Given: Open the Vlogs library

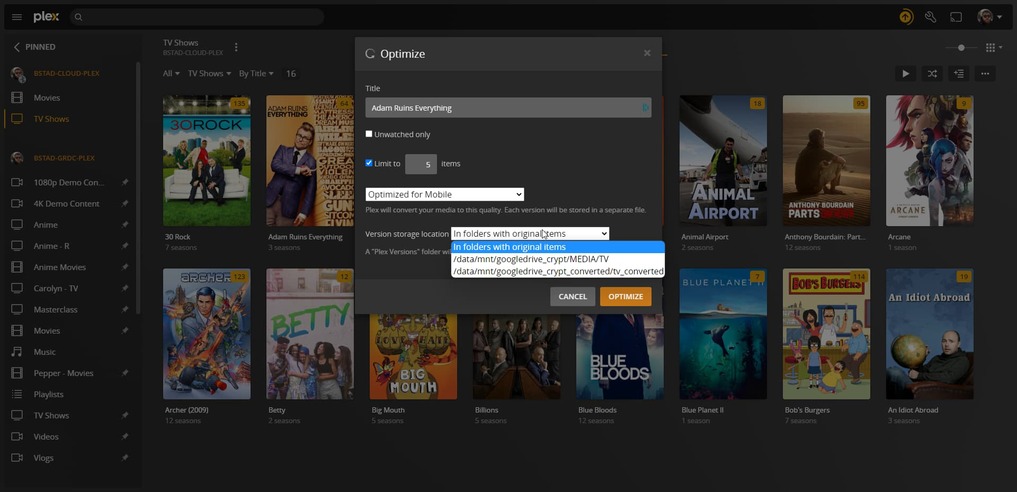Looking at the screenshot, I should (x=43, y=458).
